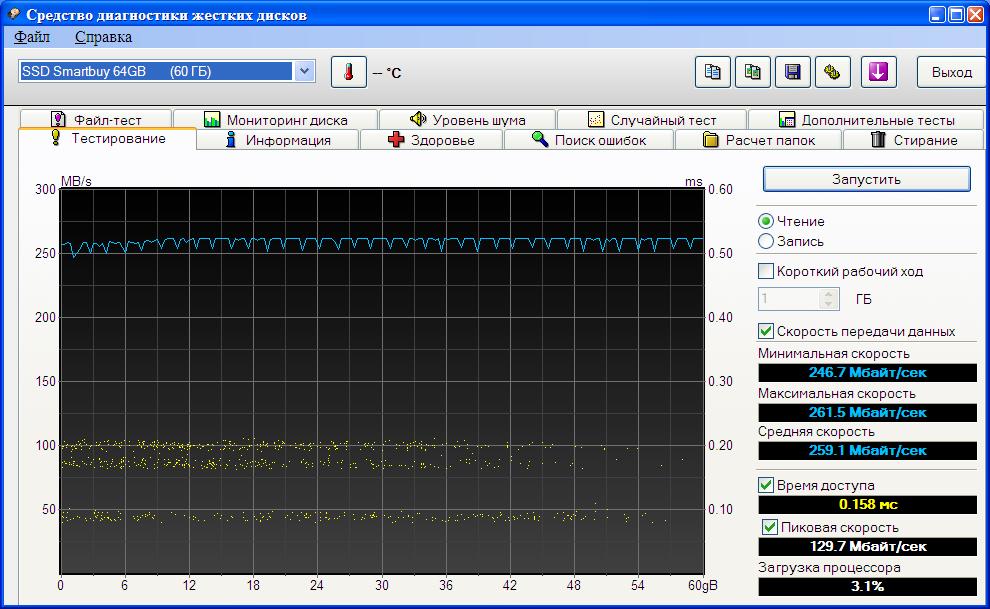Select the Запись radio button
The image size is (990, 609).
point(766,241)
